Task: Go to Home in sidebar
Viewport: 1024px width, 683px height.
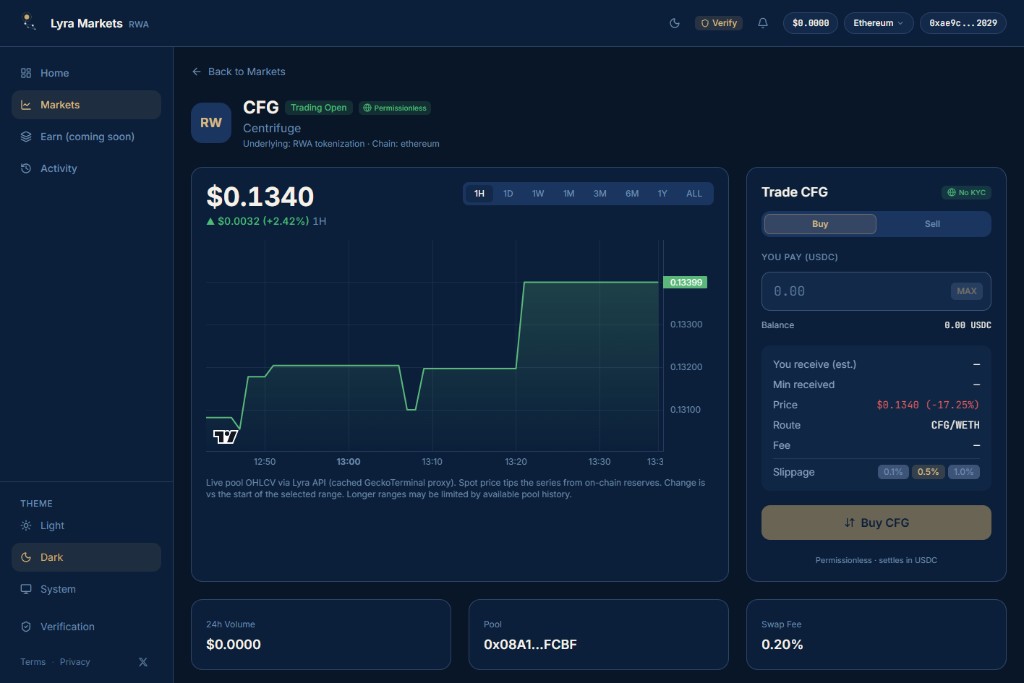Action: coord(86,73)
